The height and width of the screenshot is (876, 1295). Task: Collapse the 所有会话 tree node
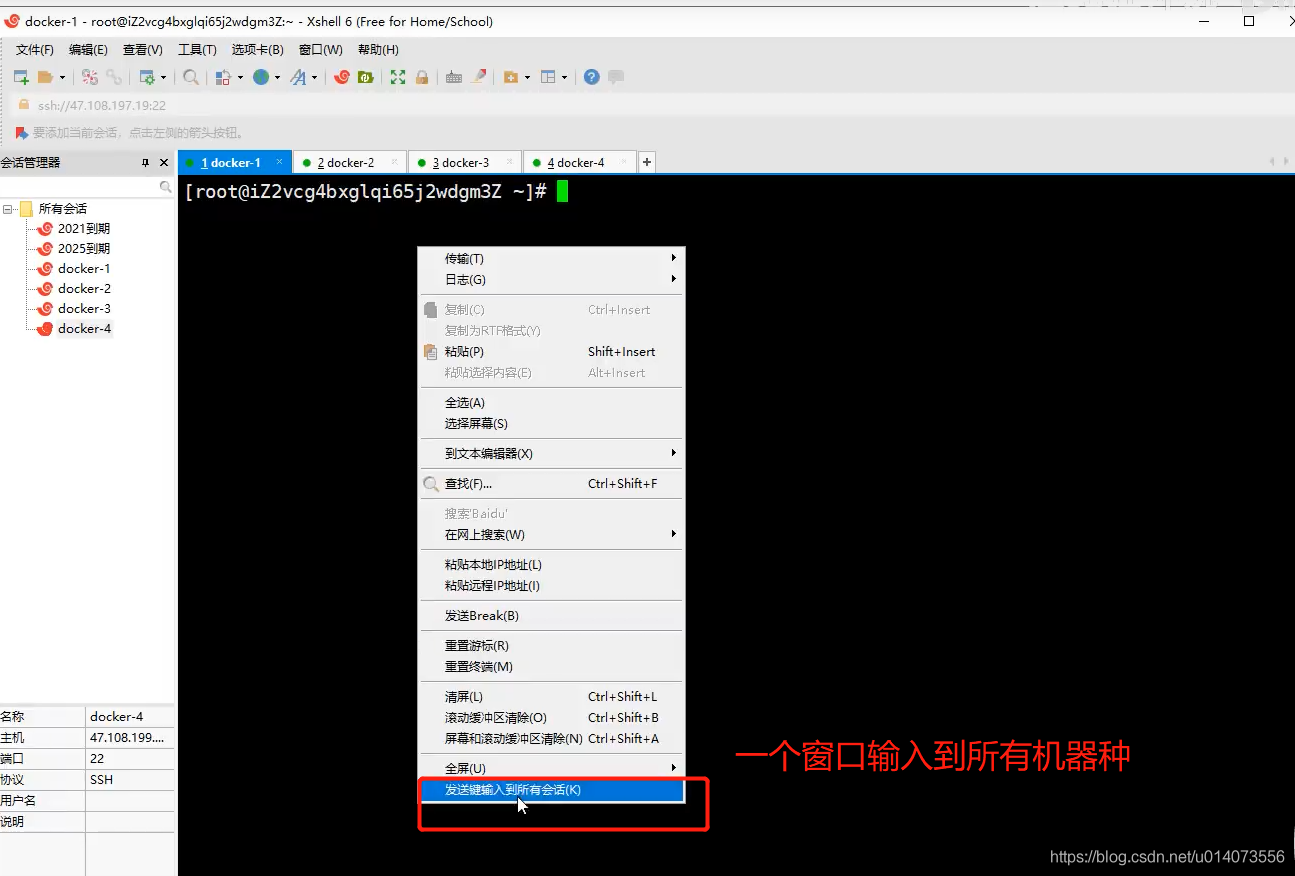tap(8, 209)
